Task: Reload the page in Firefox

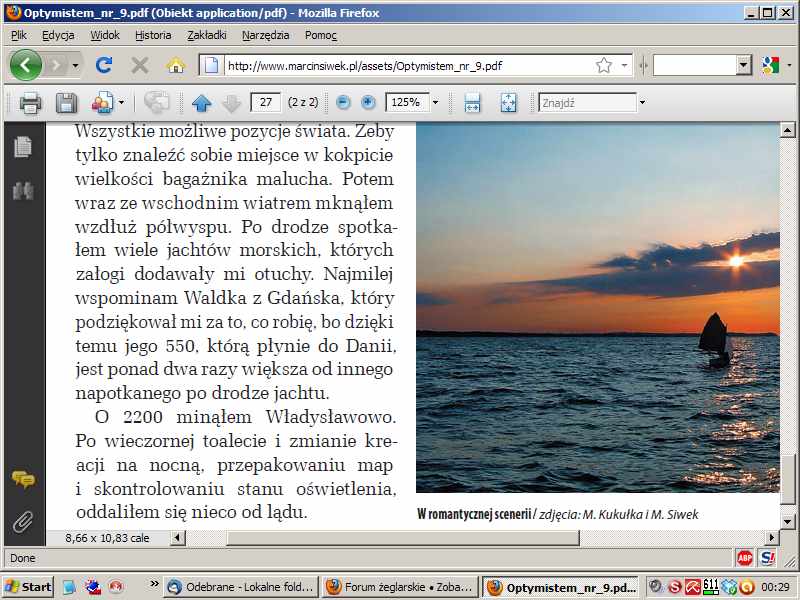Action: [103, 65]
